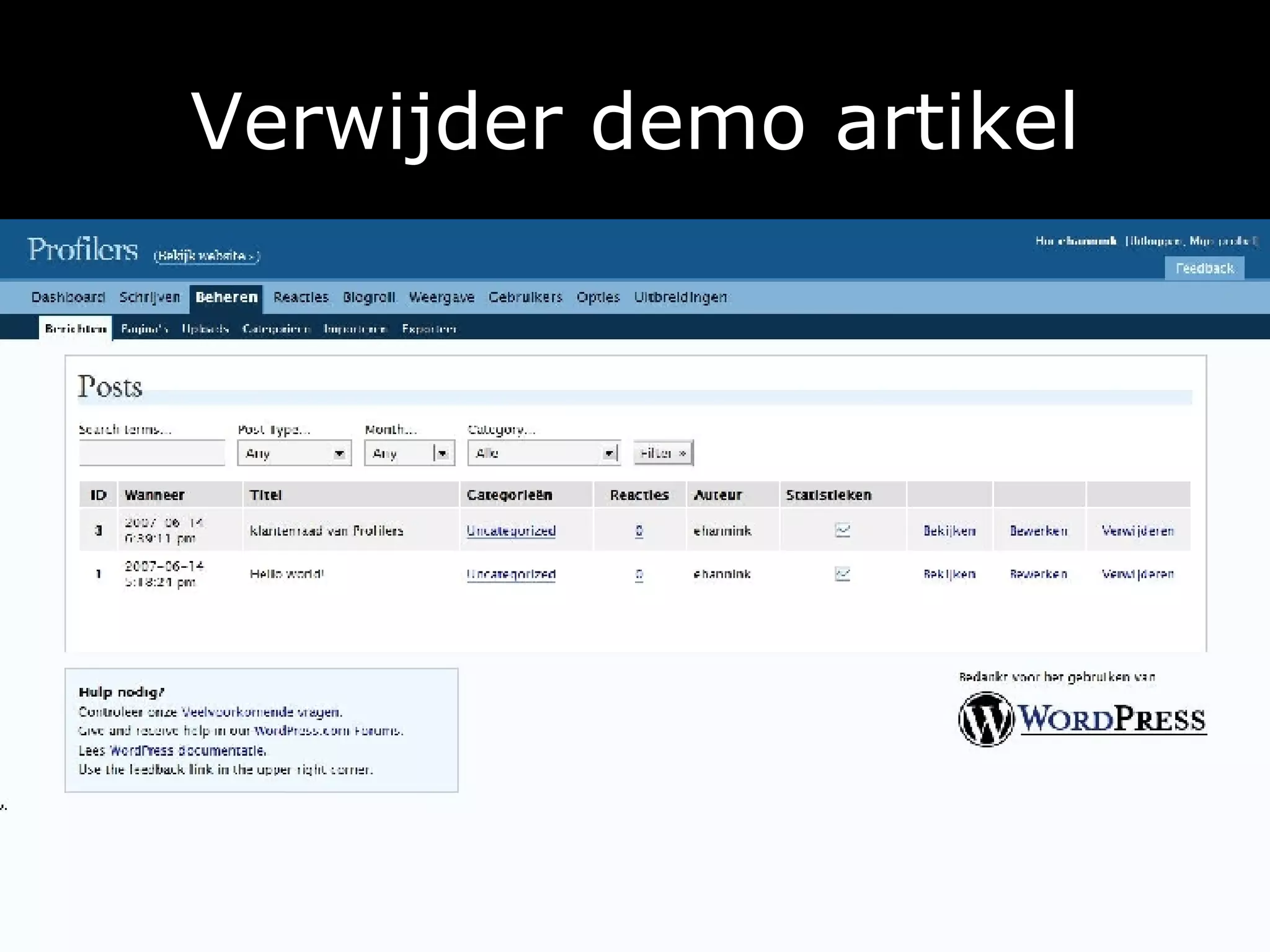Switch to the Uploads sub-tab
Screen dimensions: 1270x952
pyautogui.click(x=205, y=328)
